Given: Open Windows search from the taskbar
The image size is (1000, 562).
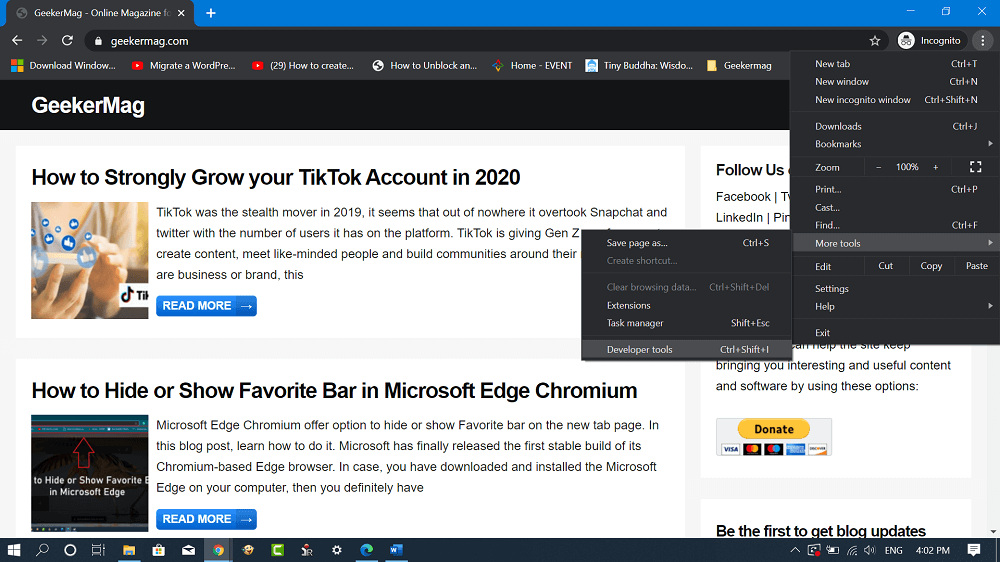Looking at the screenshot, I should tap(42, 550).
